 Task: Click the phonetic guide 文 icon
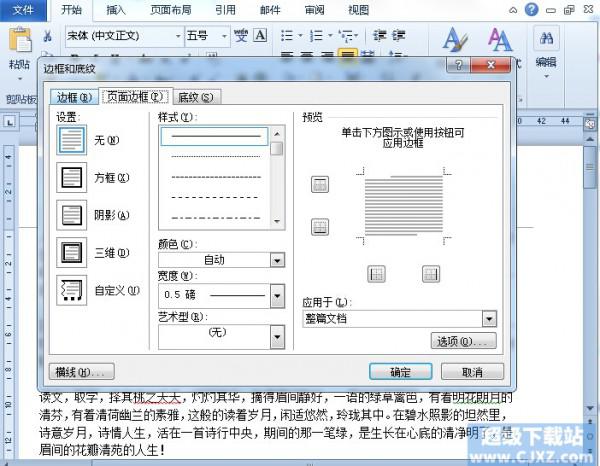[x=241, y=36]
